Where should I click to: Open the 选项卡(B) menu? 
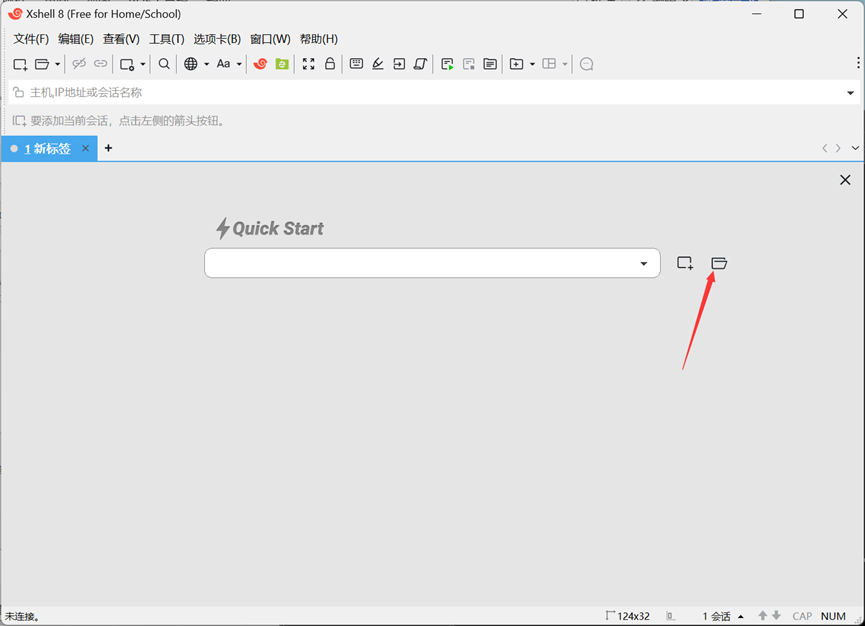pyautogui.click(x=217, y=39)
